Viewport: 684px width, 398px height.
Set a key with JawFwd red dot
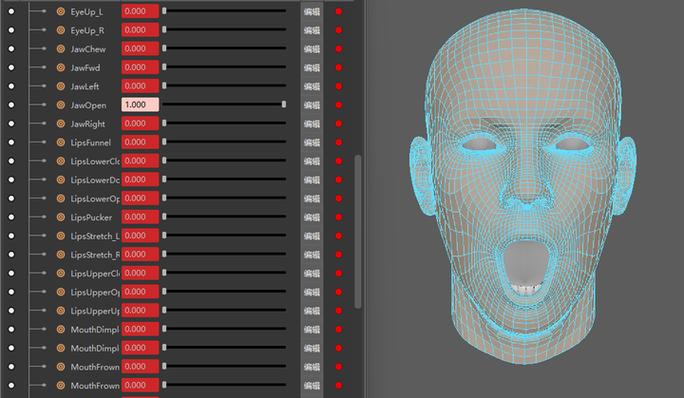339,68
